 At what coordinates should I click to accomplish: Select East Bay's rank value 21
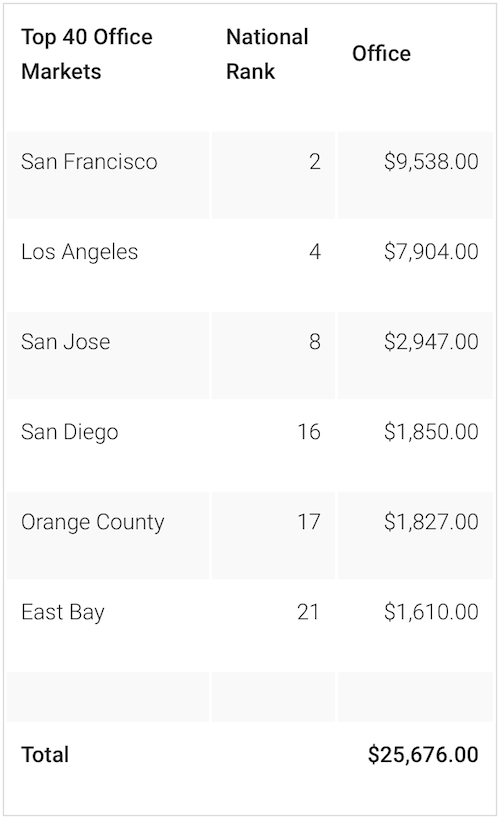pyautogui.click(x=308, y=612)
